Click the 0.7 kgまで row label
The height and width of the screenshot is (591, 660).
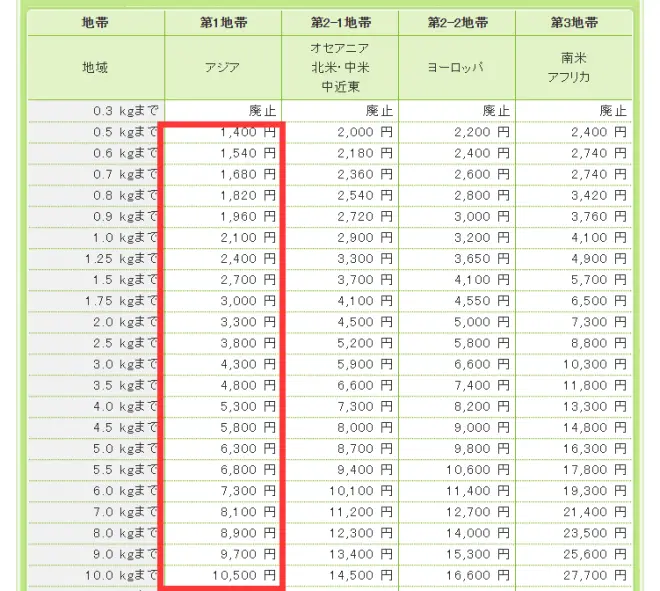tap(126, 174)
